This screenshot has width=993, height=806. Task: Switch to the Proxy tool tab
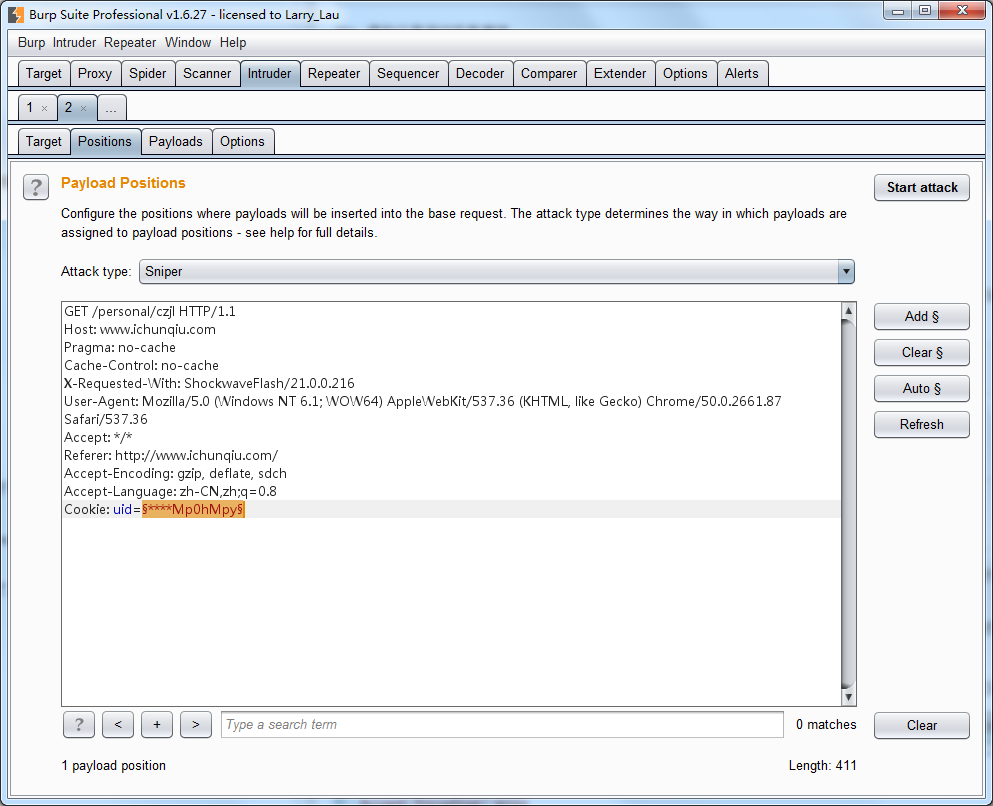point(95,74)
